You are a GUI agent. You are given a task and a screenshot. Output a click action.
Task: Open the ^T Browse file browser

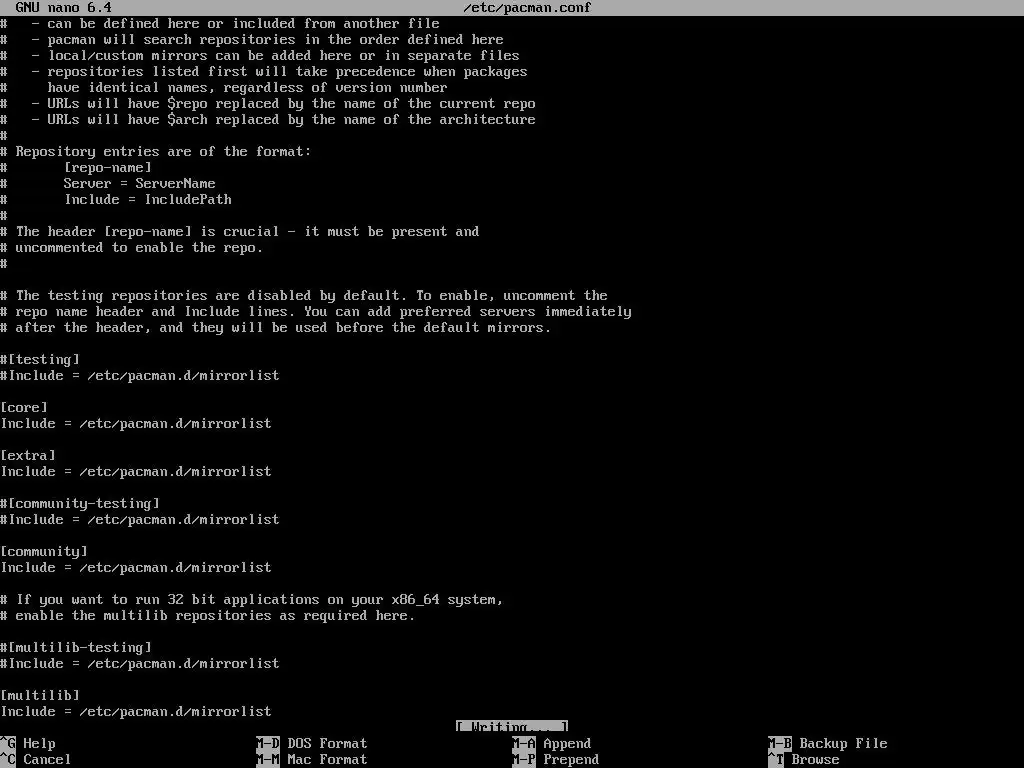tap(804, 760)
